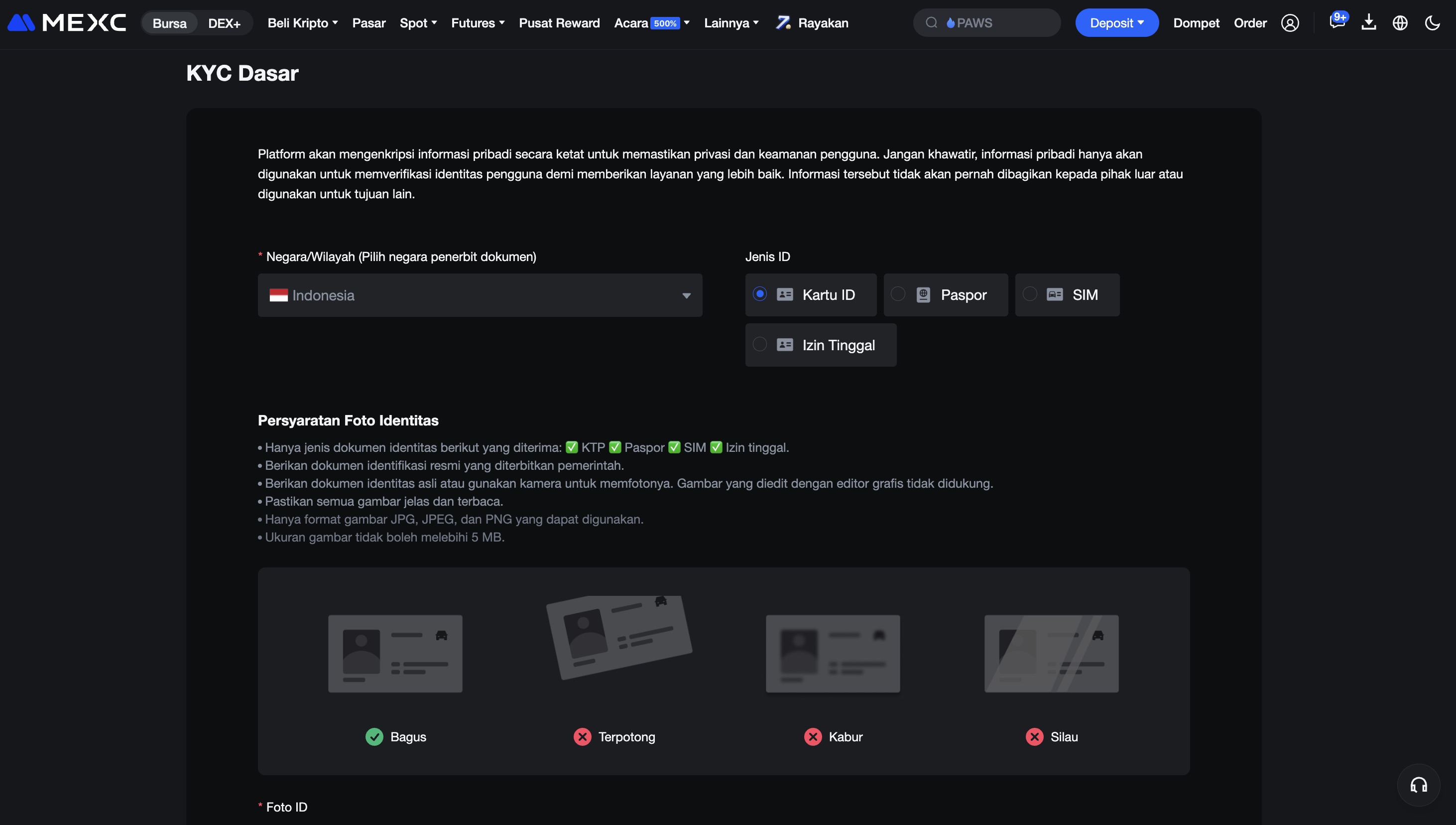
Task: Select the Kartu ID radio option
Action: tap(760, 294)
